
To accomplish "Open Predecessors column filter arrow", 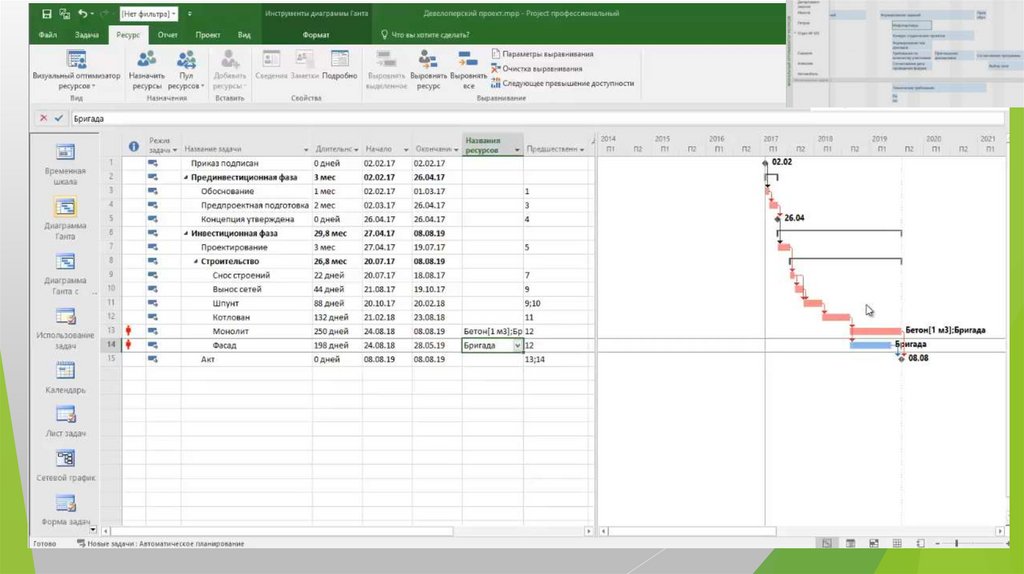I will coord(582,150).
